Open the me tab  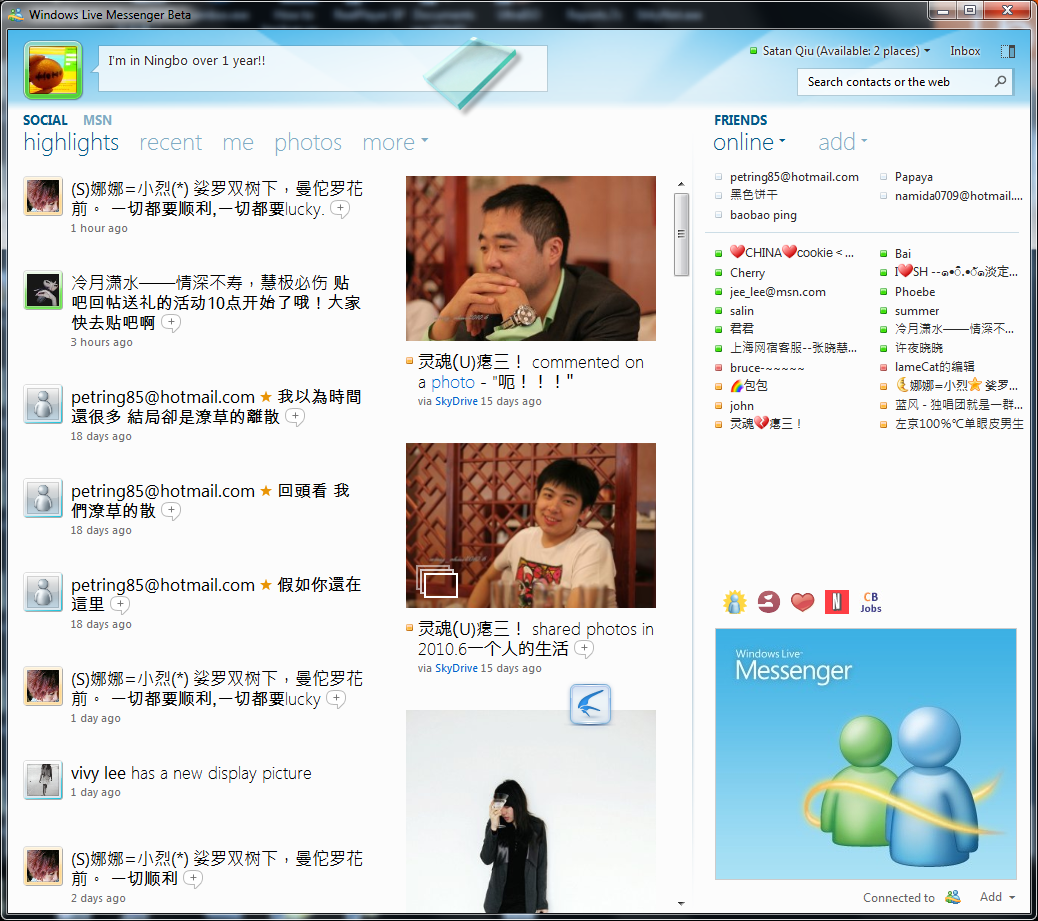click(238, 142)
